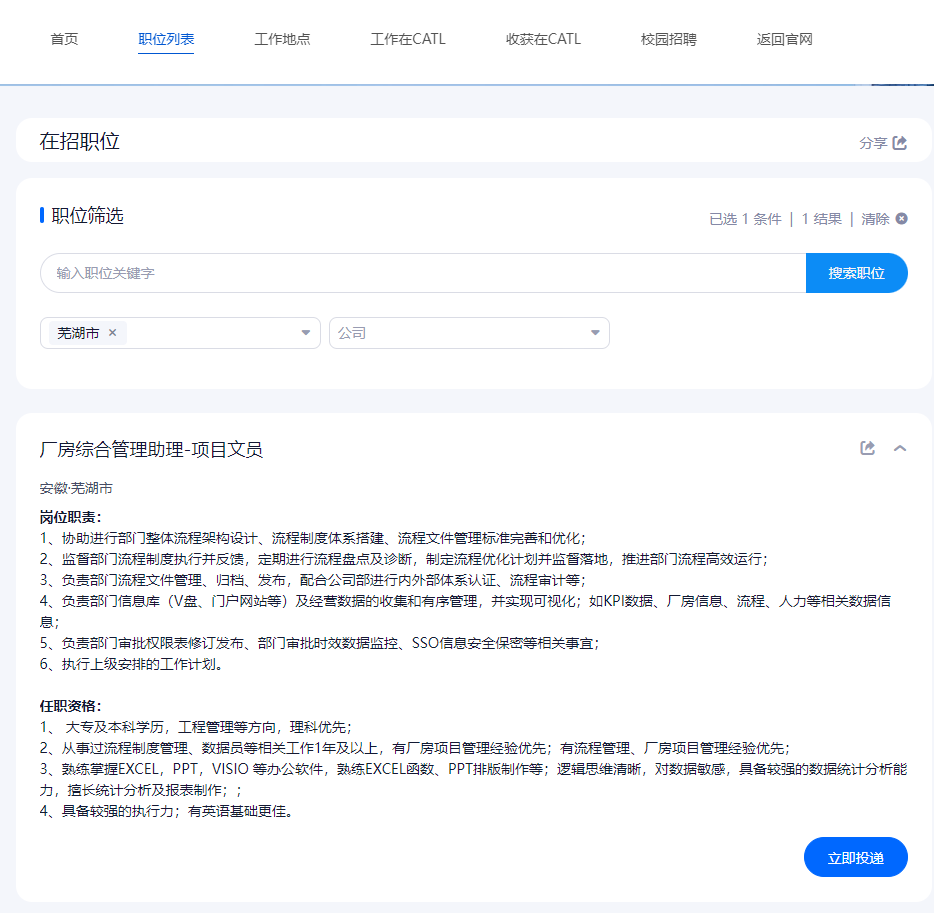Click the 厂房综合管理助理-项目文员 job title
This screenshot has height=913, width=934.
pyautogui.click(x=151, y=449)
